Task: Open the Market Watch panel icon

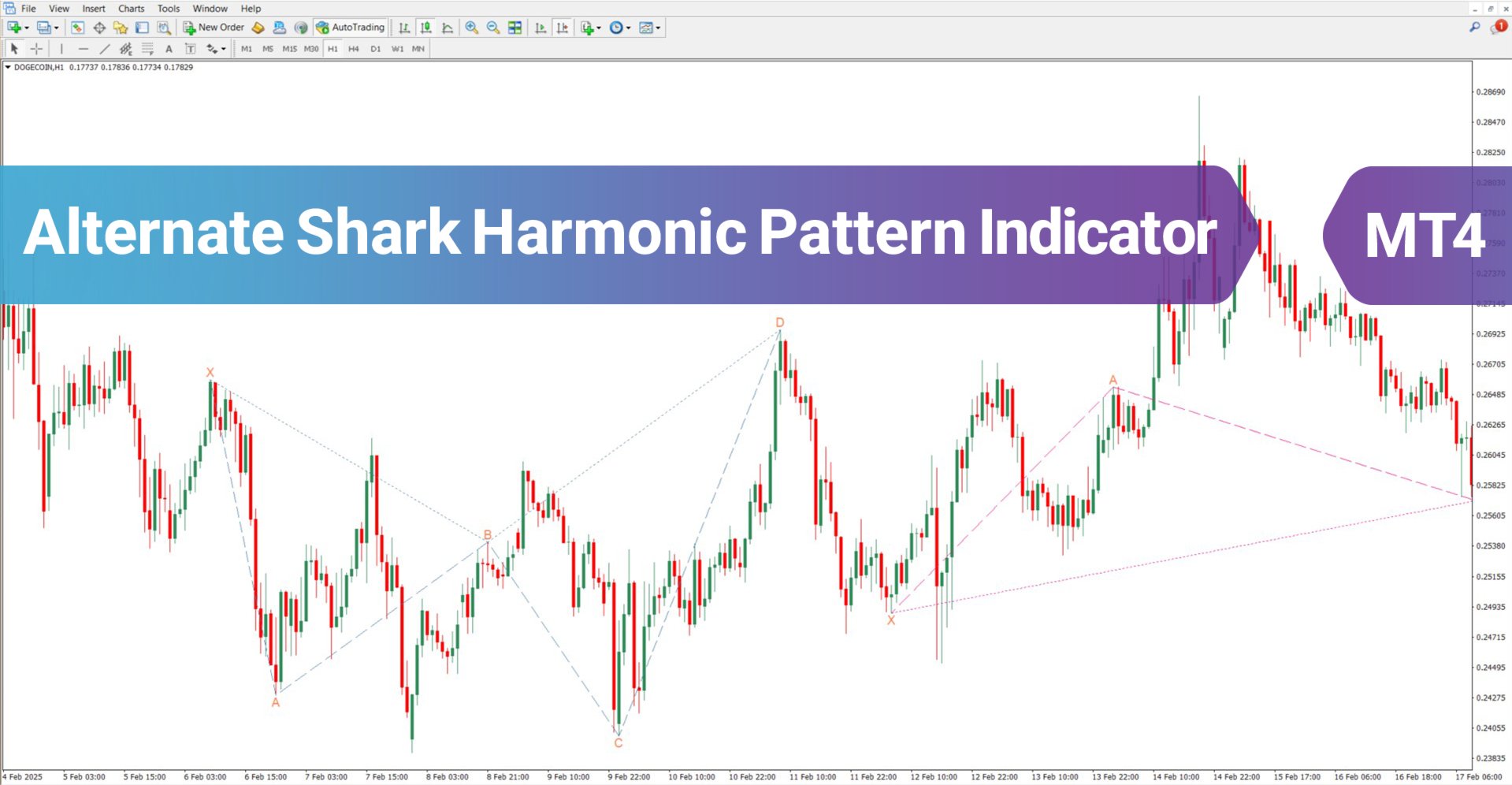Action: coord(77,28)
